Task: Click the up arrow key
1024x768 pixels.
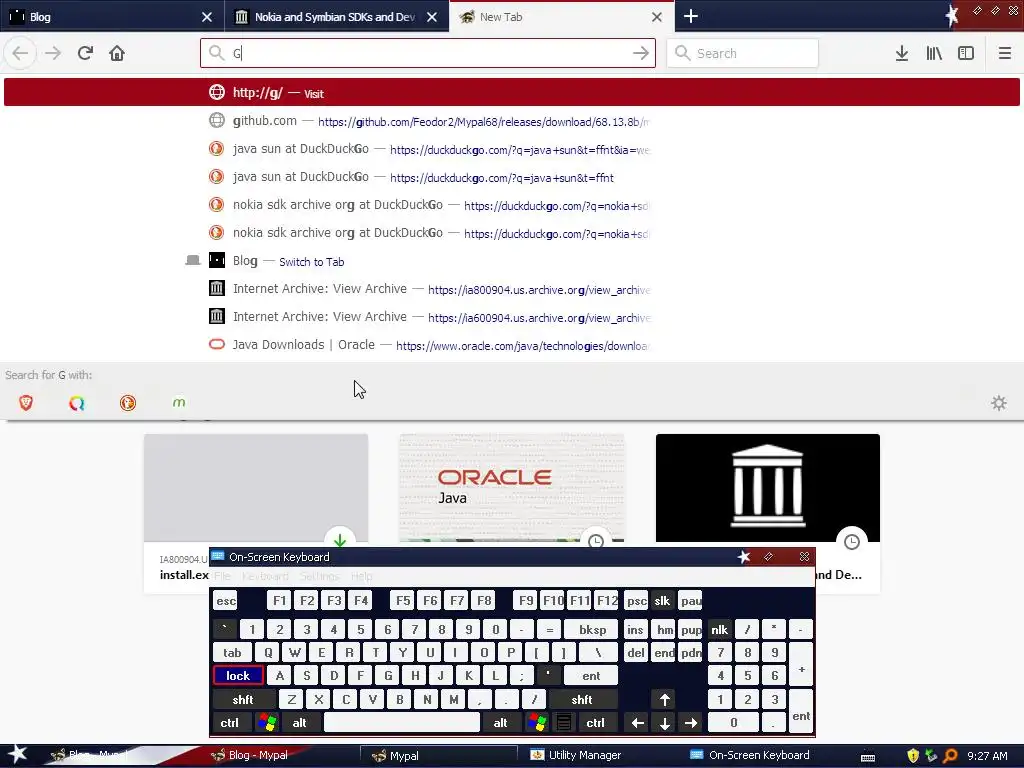Action: point(664,699)
